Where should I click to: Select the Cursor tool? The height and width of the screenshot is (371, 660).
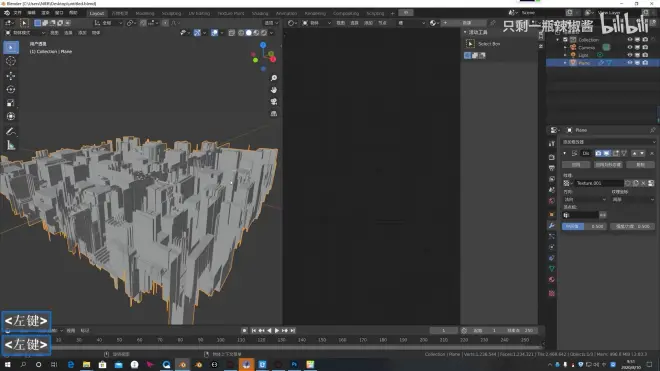[11, 61]
